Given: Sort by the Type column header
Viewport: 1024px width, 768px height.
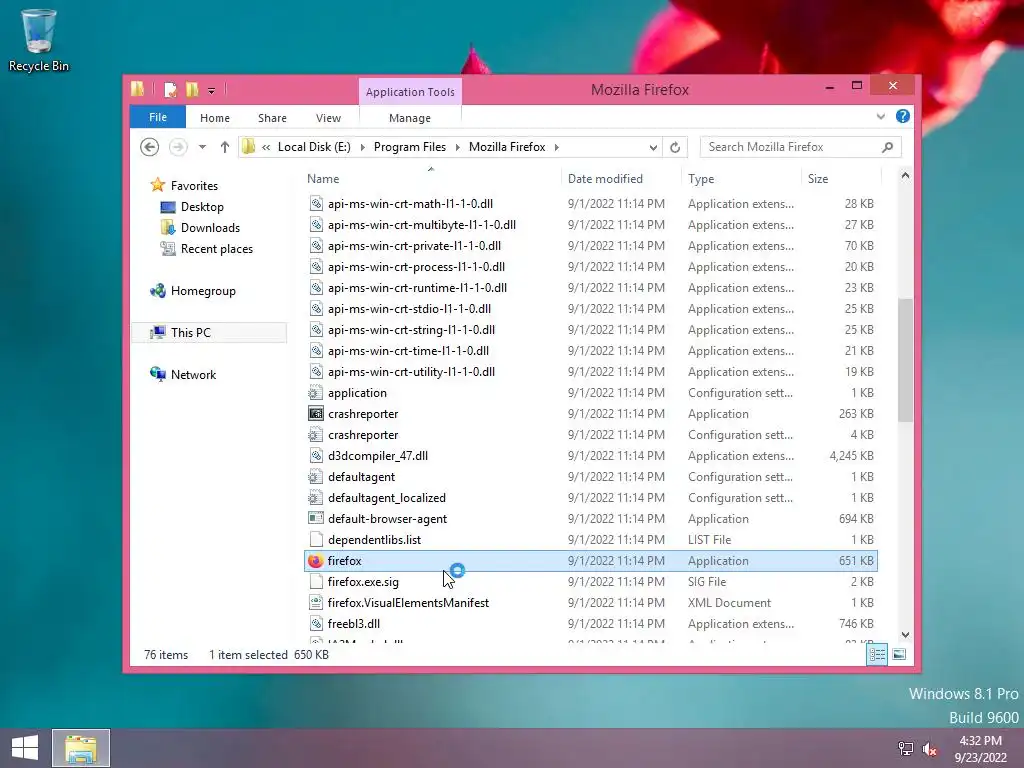Looking at the screenshot, I should [x=741, y=178].
